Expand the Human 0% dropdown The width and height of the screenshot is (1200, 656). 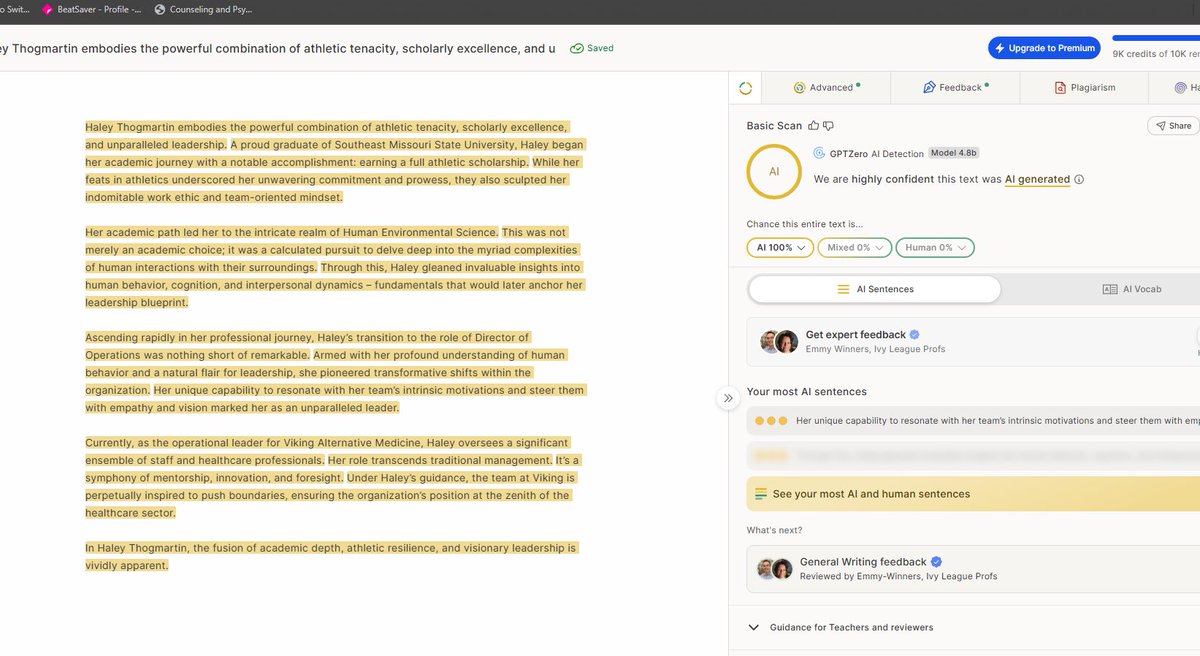pyautogui.click(x=934, y=247)
